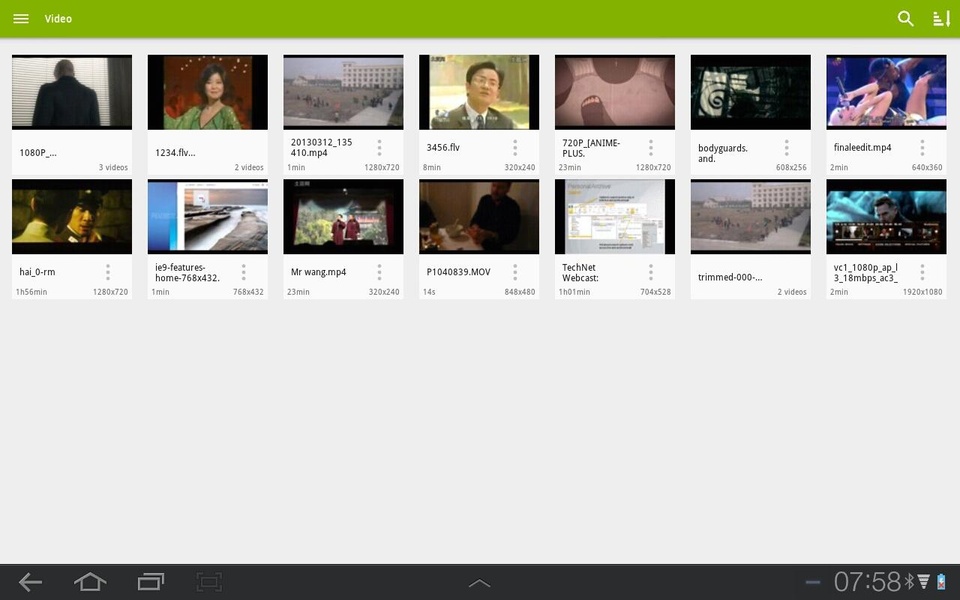Open options menu for hai_0-rm video
Viewport: 960px width, 600px height.
[108, 272]
